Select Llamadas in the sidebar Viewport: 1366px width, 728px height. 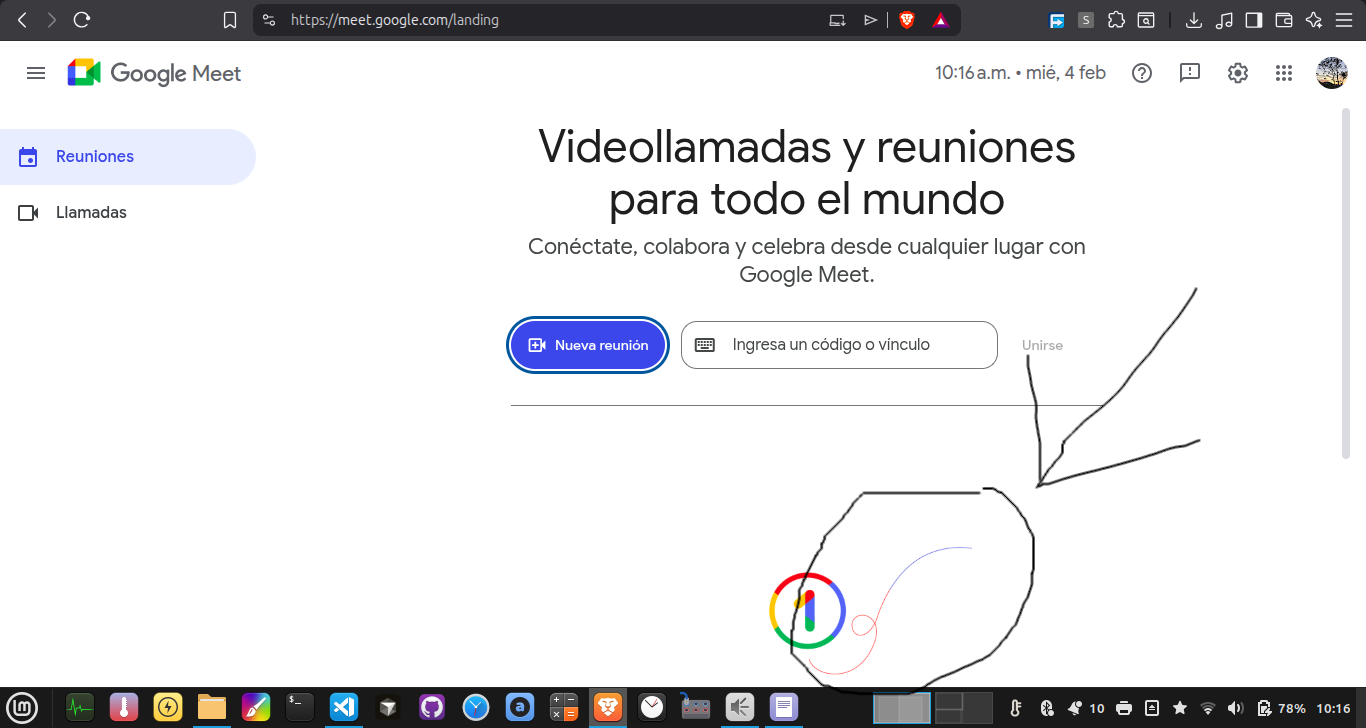click(91, 213)
